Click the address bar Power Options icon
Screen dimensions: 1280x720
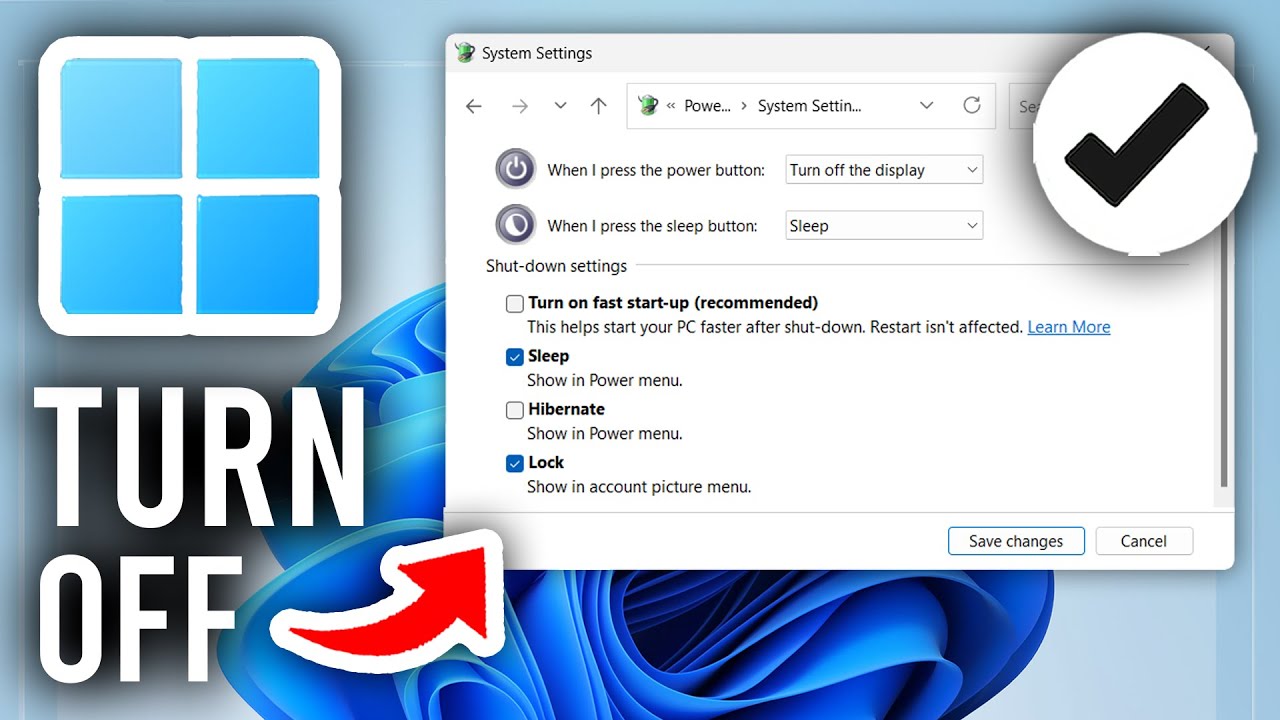[648, 105]
